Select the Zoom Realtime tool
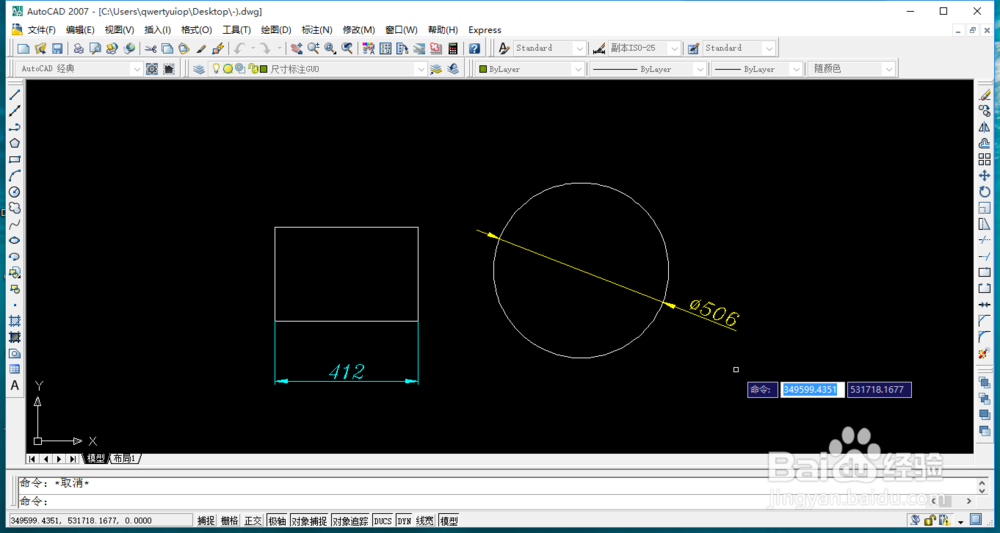The height and width of the screenshot is (533, 1000). tap(313, 48)
